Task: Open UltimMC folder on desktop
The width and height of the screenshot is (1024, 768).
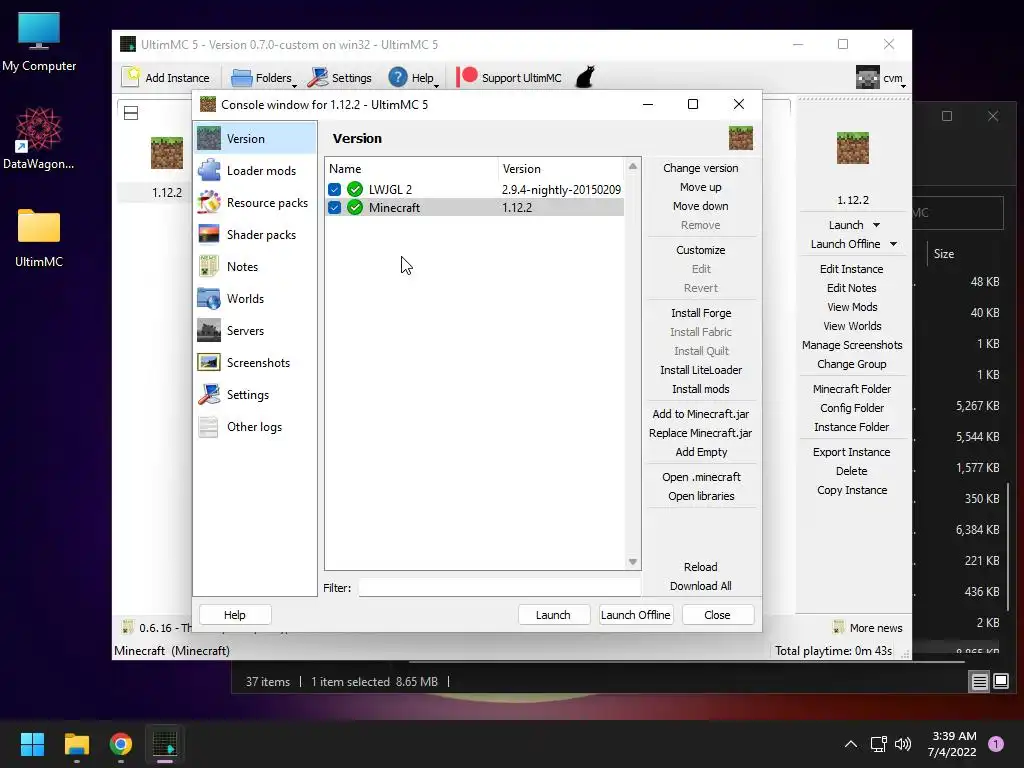Action: coord(39,236)
